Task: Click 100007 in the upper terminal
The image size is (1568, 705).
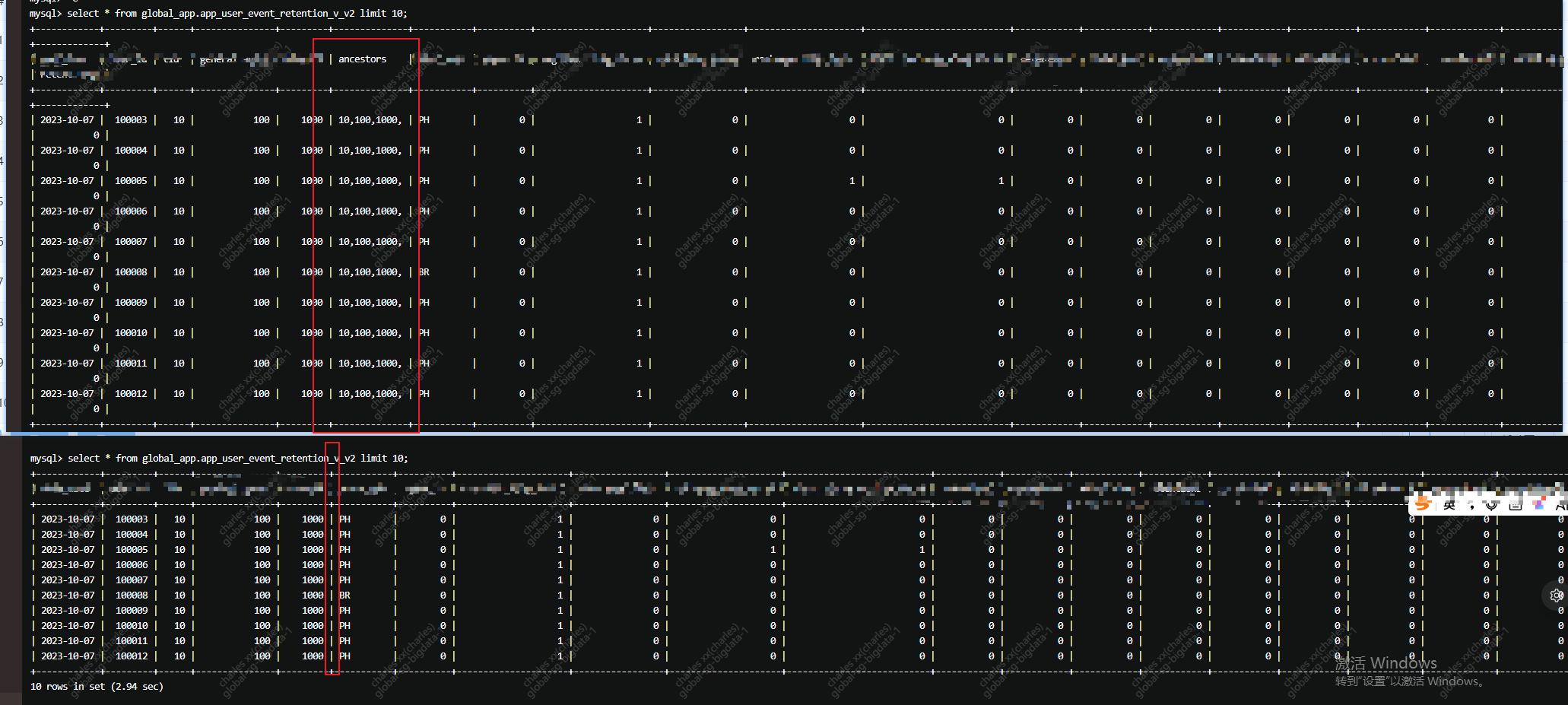Action: 131,241
